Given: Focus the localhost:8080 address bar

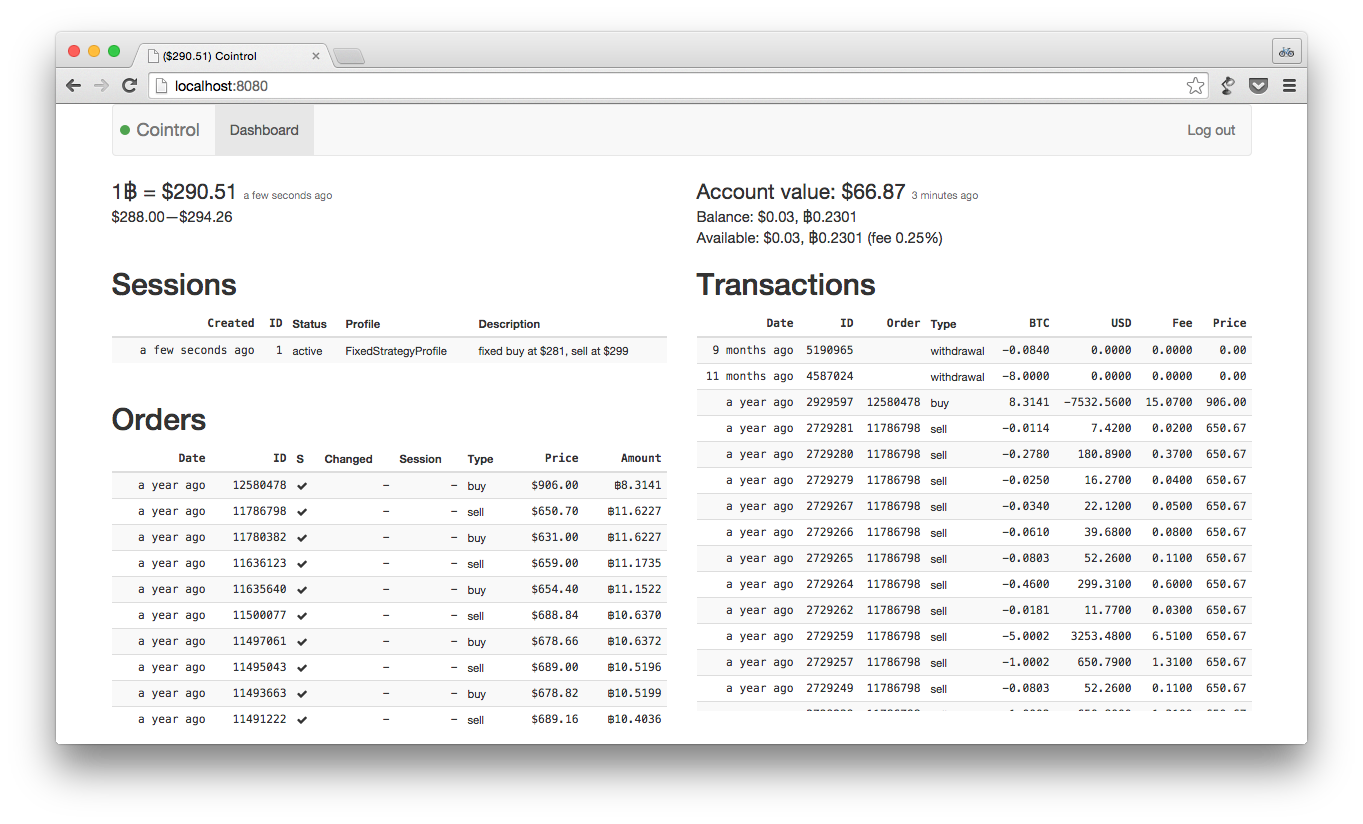Looking at the screenshot, I should pos(678,86).
